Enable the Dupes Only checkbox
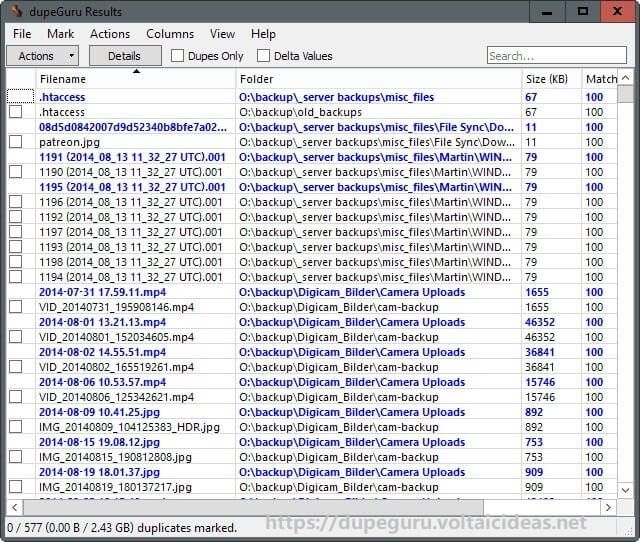The image size is (640, 542). pos(178,56)
